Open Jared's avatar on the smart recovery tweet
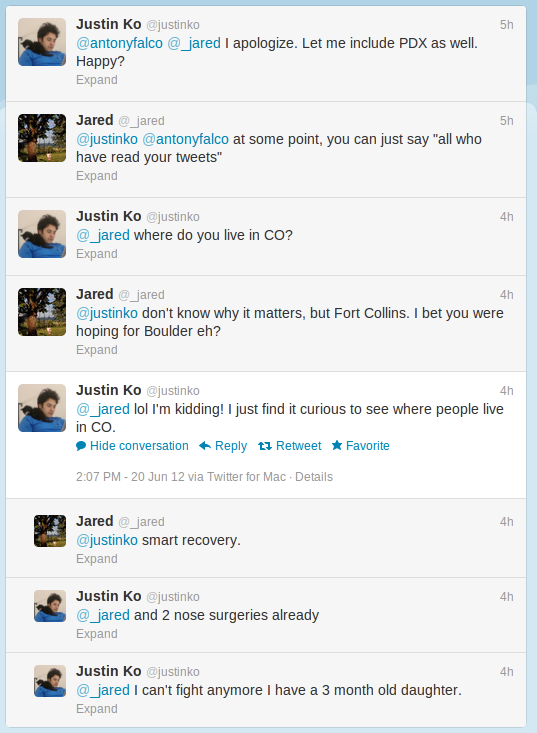 [x=50, y=531]
